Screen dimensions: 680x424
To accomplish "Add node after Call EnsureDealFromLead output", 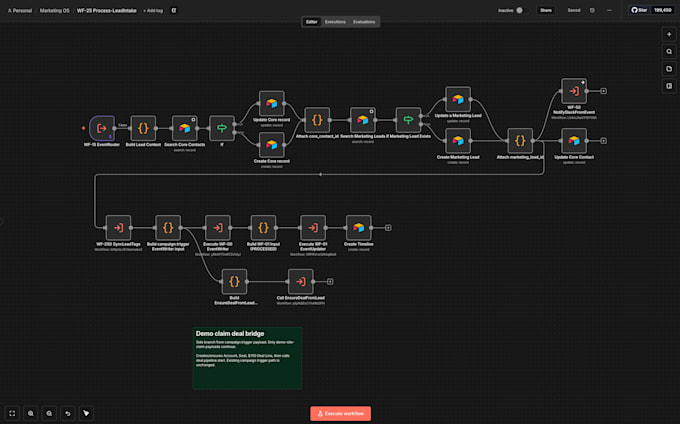I will pyautogui.click(x=330, y=282).
